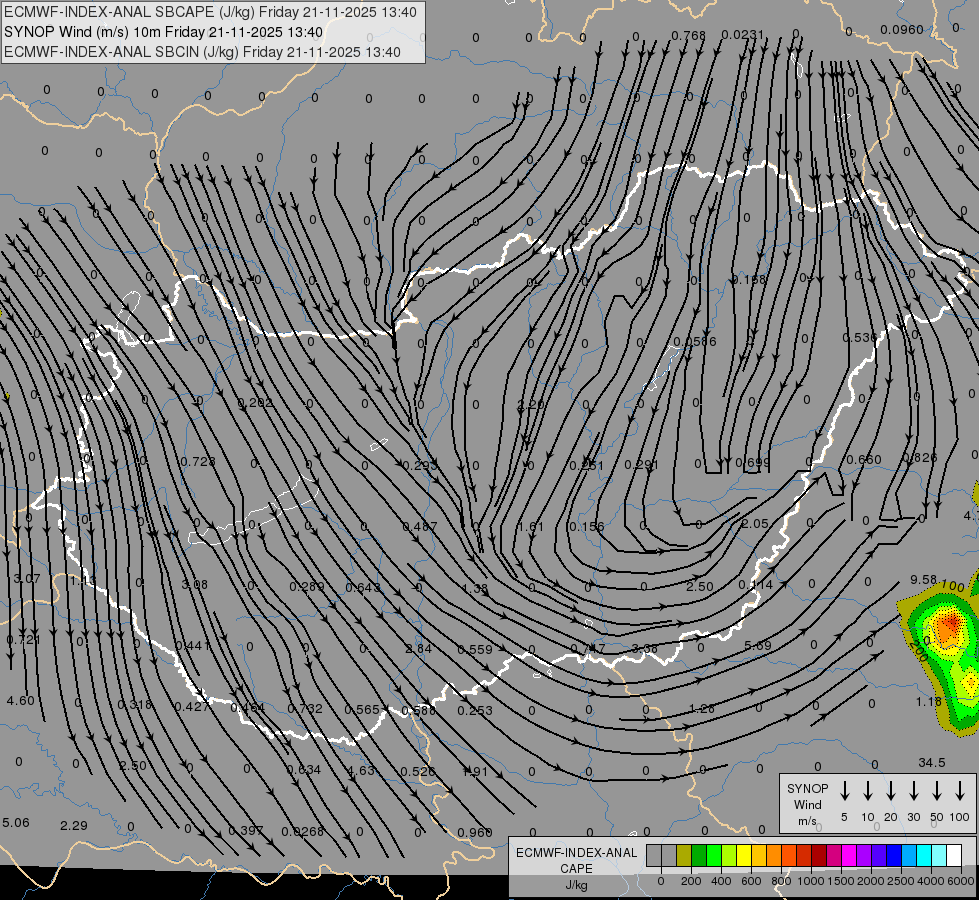
Task: Click the ECMWF-INDEX-ANAL SBCIN title line
Action: pyautogui.click(x=202, y=52)
